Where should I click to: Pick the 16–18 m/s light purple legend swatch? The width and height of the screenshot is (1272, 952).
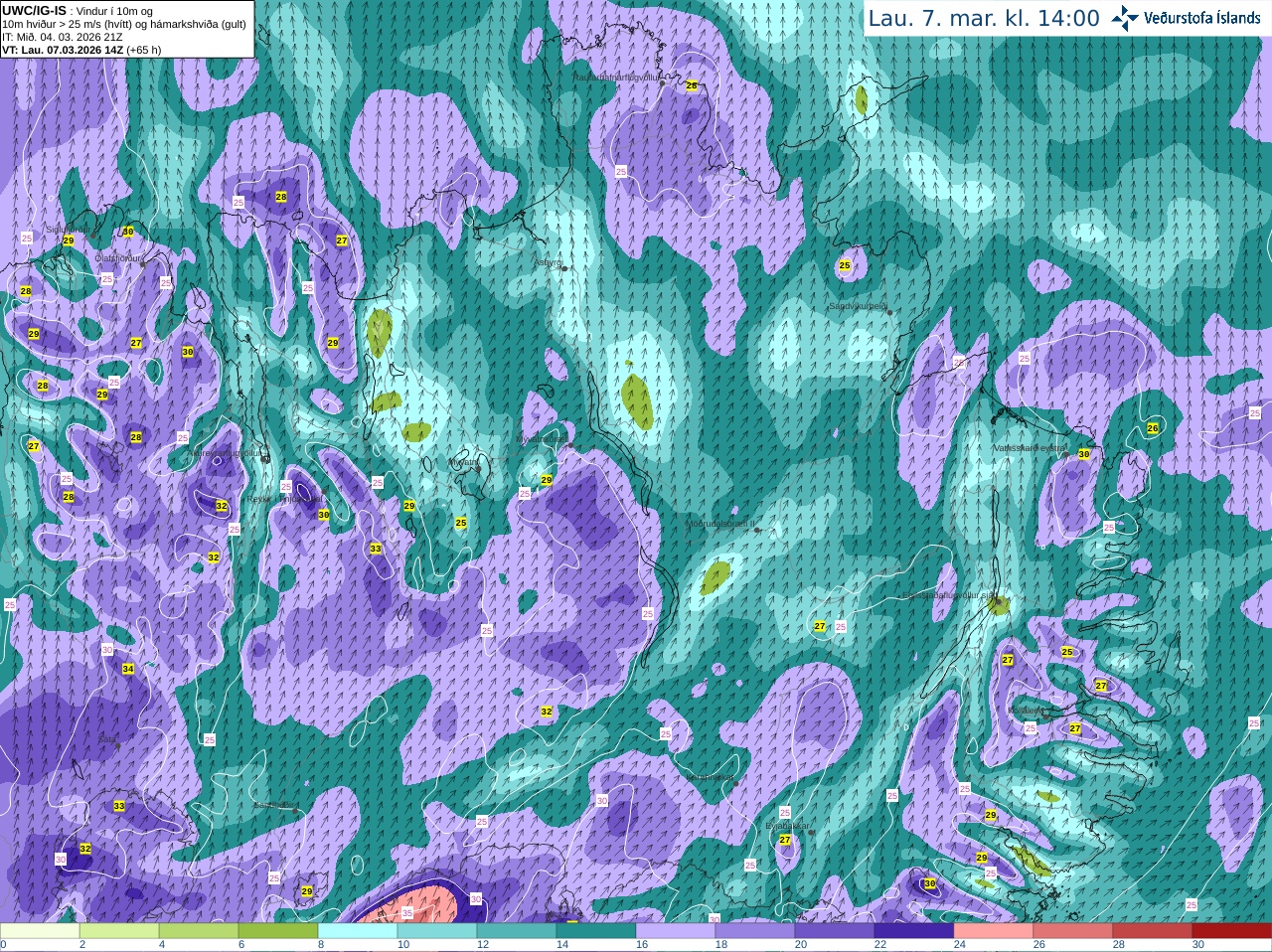click(x=676, y=931)
